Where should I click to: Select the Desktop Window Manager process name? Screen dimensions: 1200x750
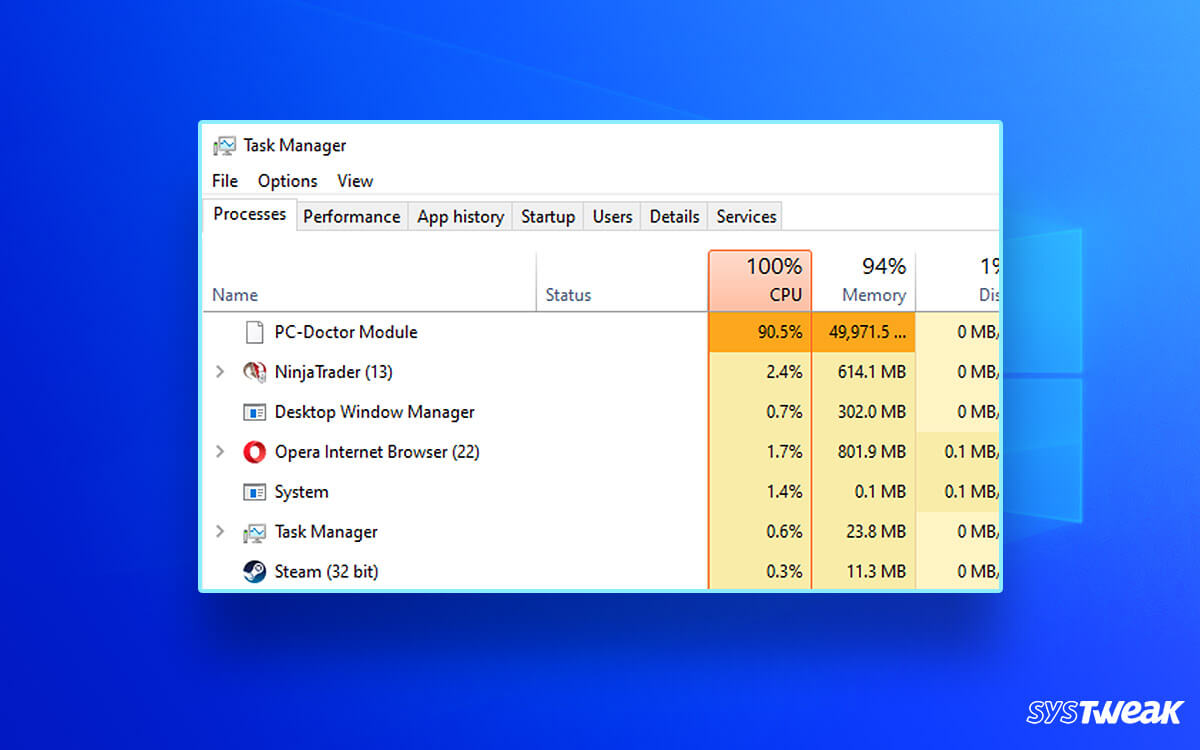[374, 412]
